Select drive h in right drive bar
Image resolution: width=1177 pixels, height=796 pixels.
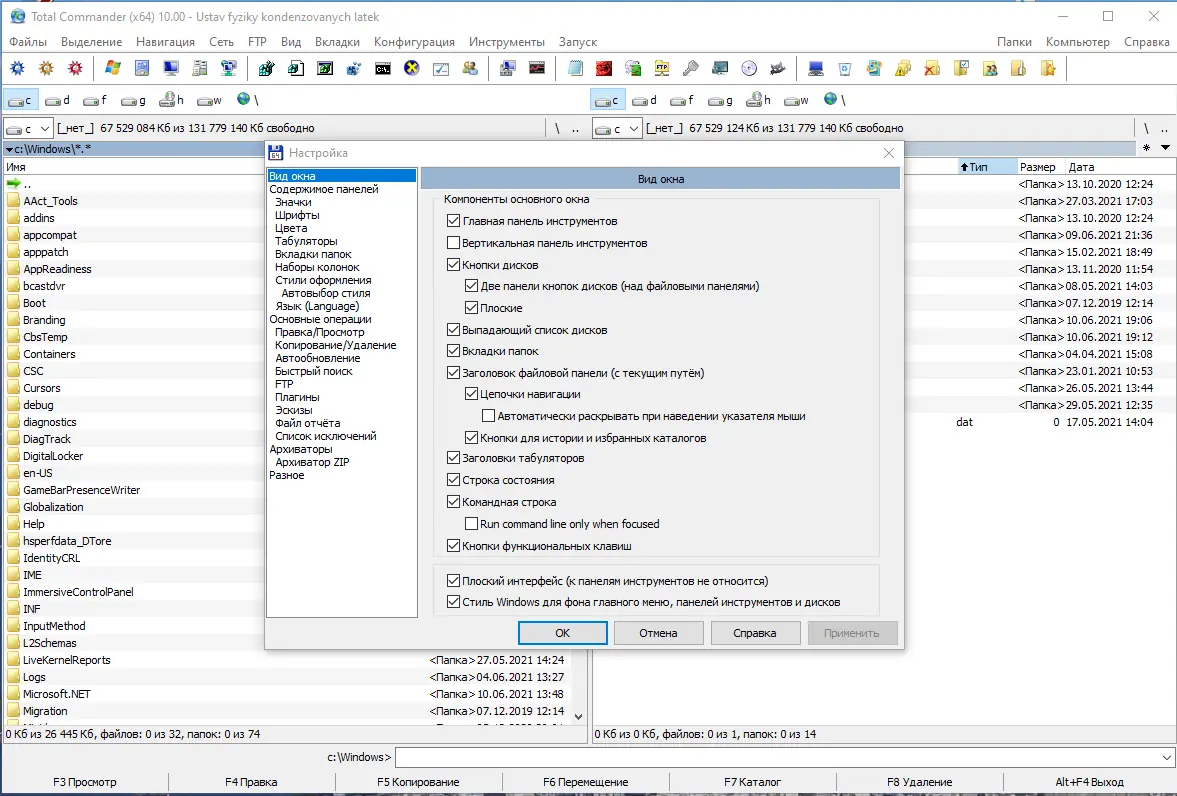pyautogui.click(x=758, y=100)
